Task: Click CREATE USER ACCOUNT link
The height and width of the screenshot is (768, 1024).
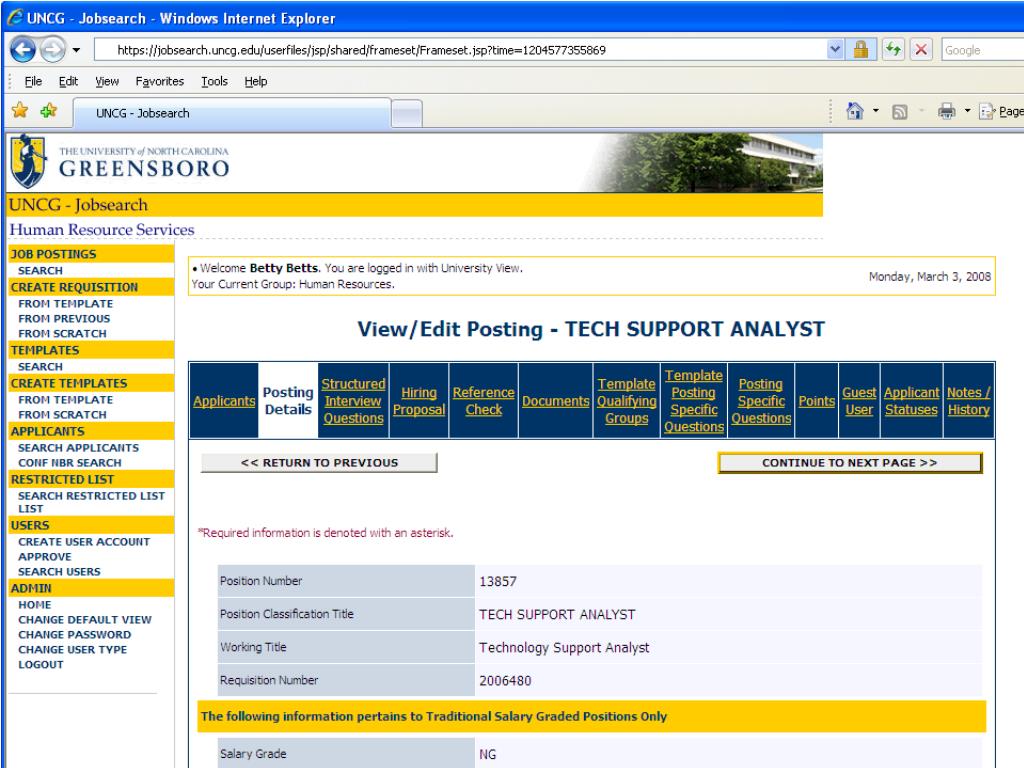Action: (x=84, y=542)
